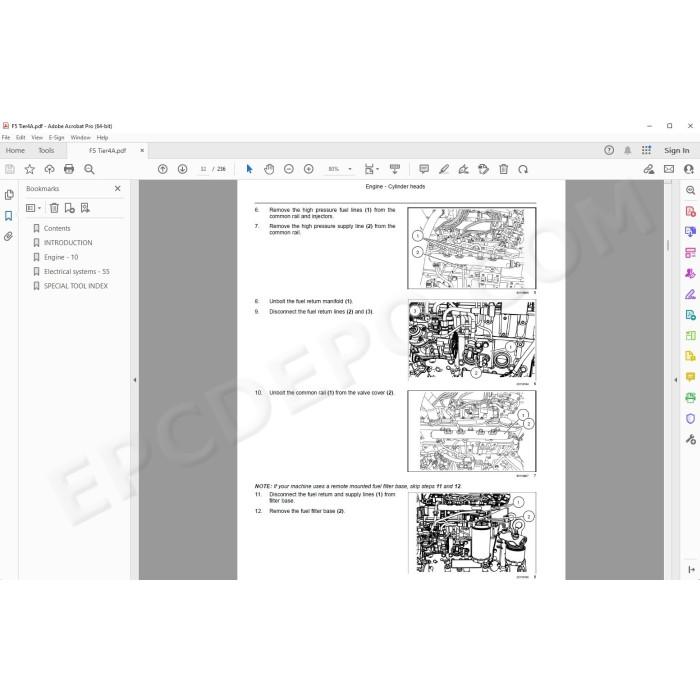The height and width of the screenshot is (700, 700).
Task: Click the scrolling mode toolbar icon
Action: pos(395,169)
